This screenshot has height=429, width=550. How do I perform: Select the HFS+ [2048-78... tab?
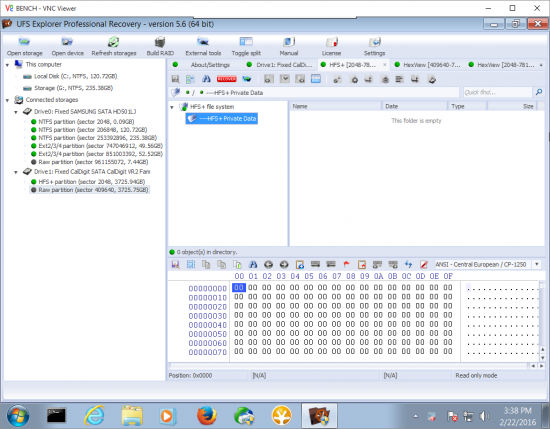point(352,65)
